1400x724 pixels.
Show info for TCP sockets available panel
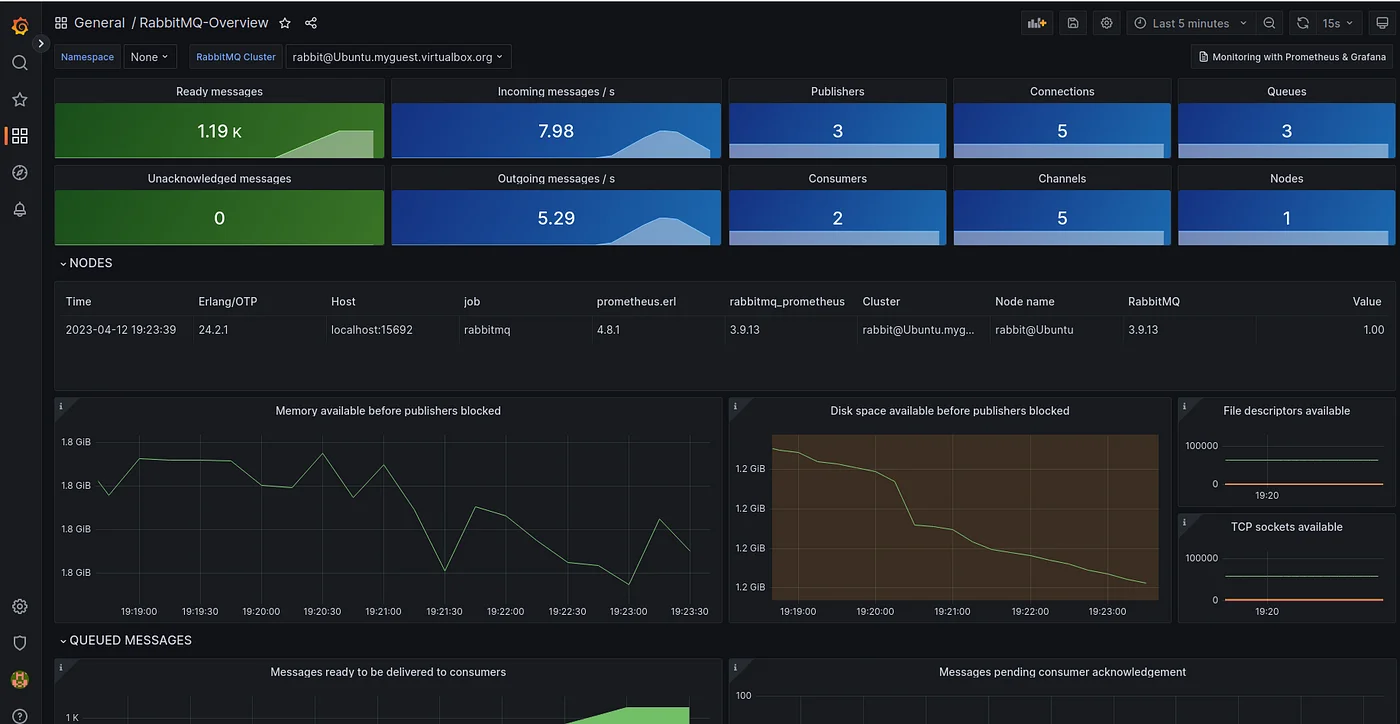(x=1185, y=522)
